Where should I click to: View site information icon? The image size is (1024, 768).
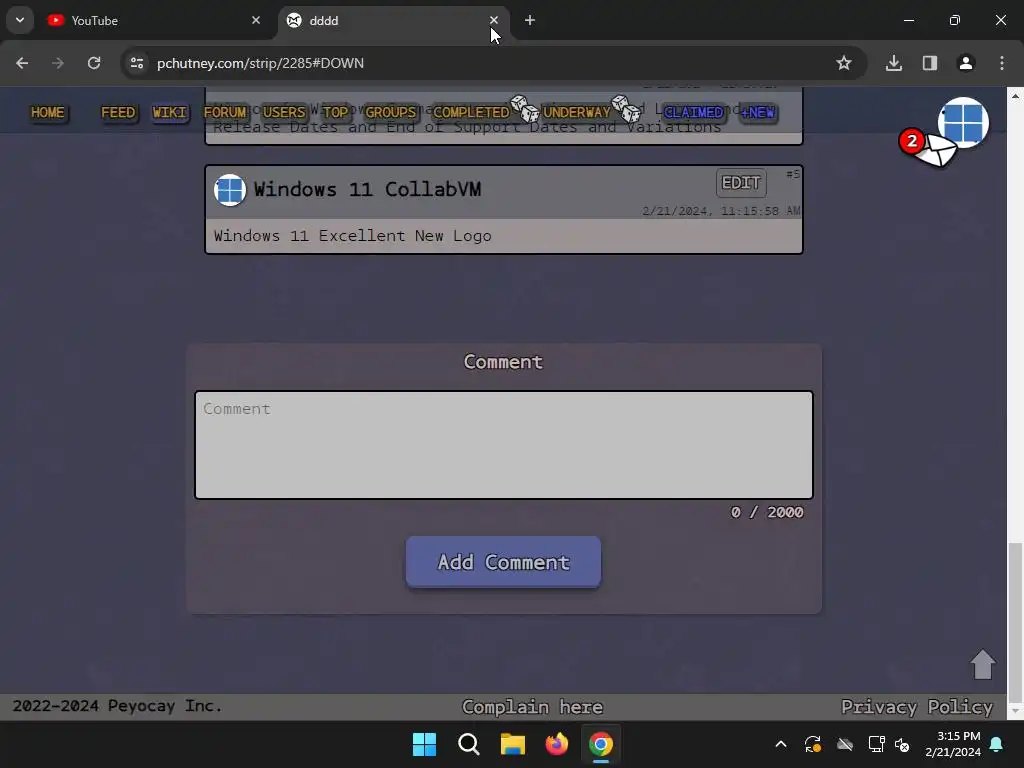pyautogui.click(x=136, y=63)
